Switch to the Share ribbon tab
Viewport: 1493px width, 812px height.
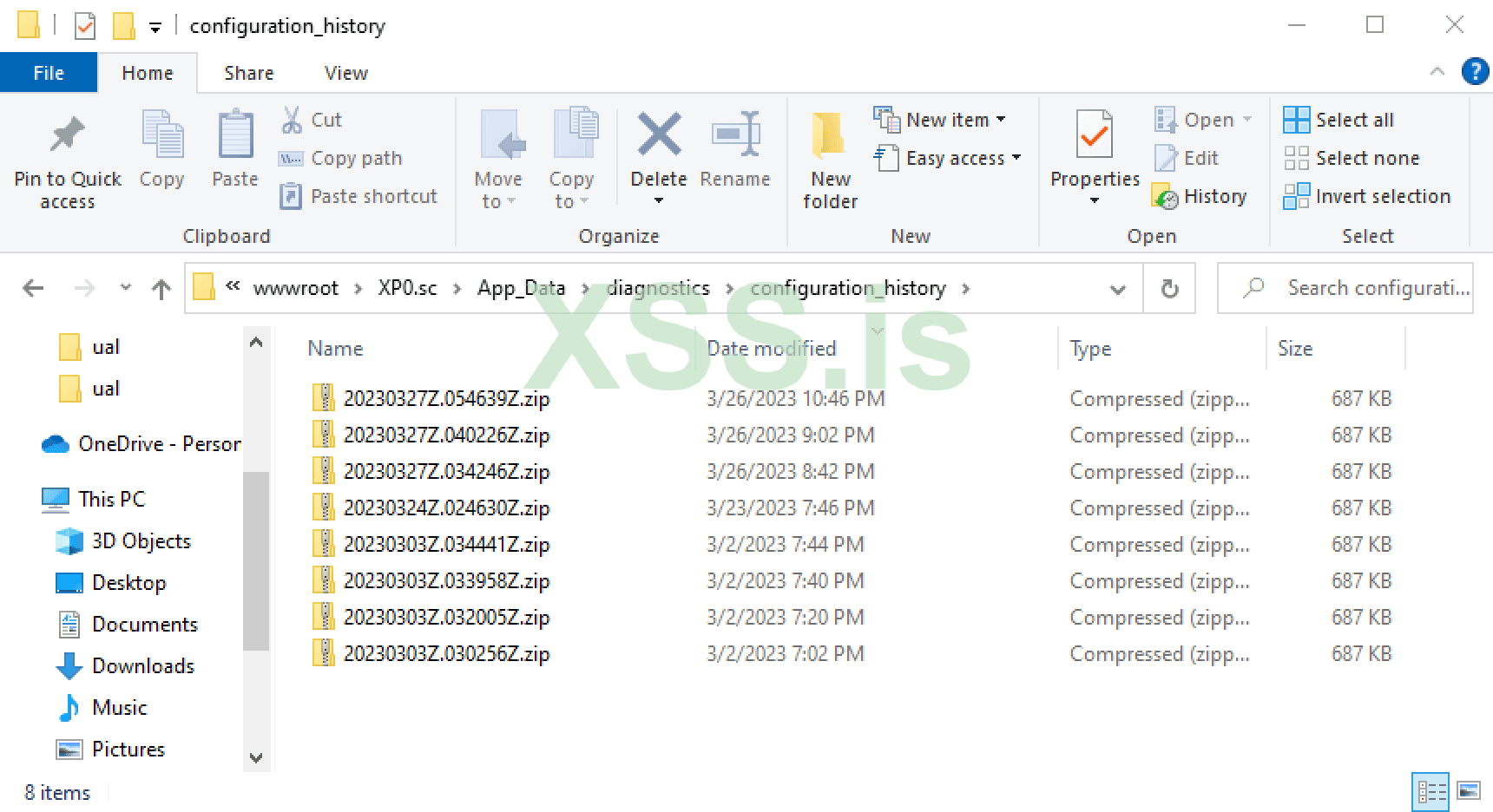pyautogui.click(x=248, y=73)
